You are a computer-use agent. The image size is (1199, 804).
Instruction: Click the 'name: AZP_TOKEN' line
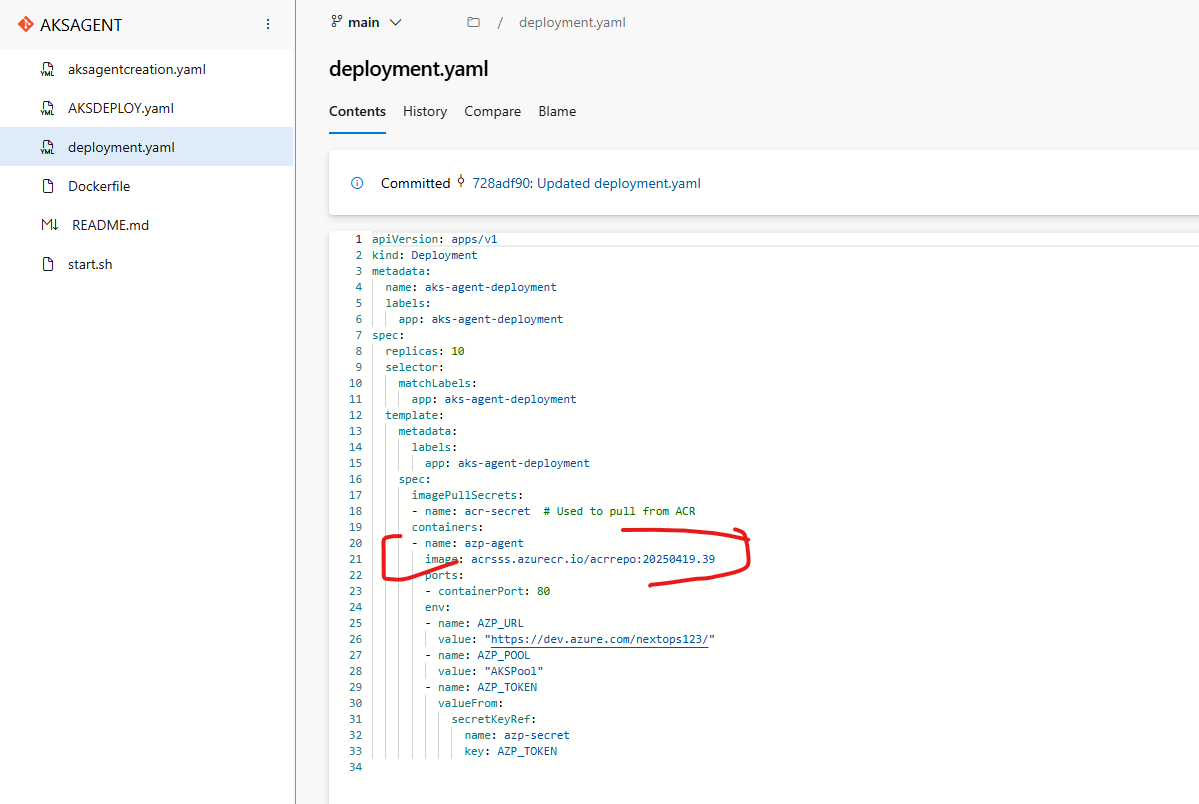481,688
